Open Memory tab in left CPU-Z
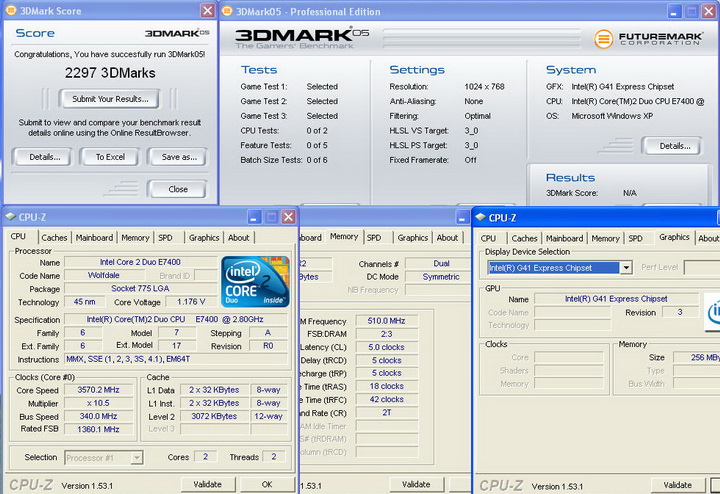 click(135, 238)
